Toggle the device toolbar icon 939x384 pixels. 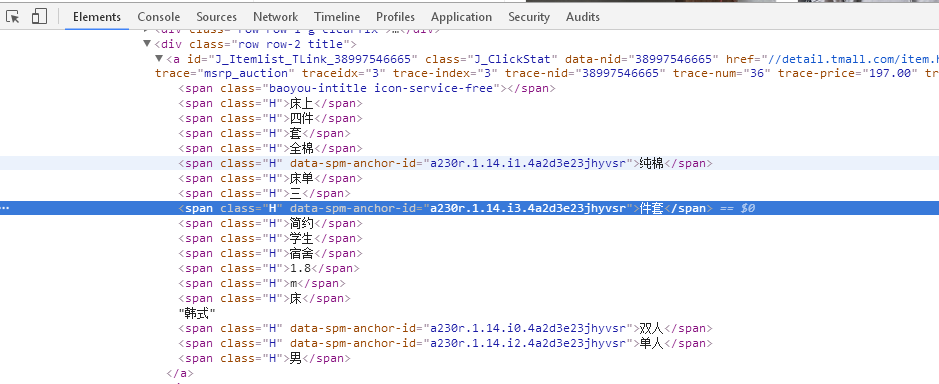40,17
